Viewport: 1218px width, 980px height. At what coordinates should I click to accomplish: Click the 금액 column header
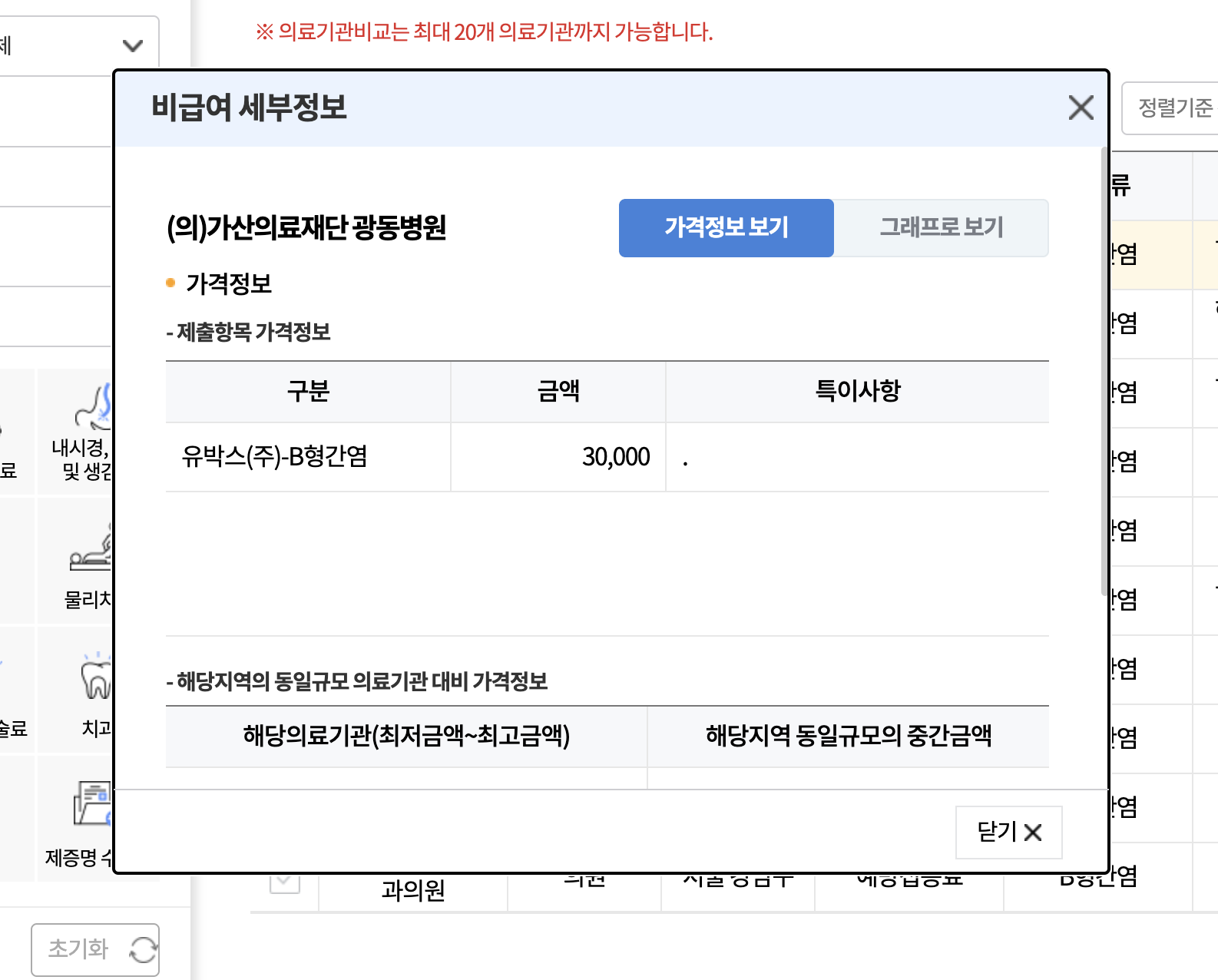coord(558,392)
